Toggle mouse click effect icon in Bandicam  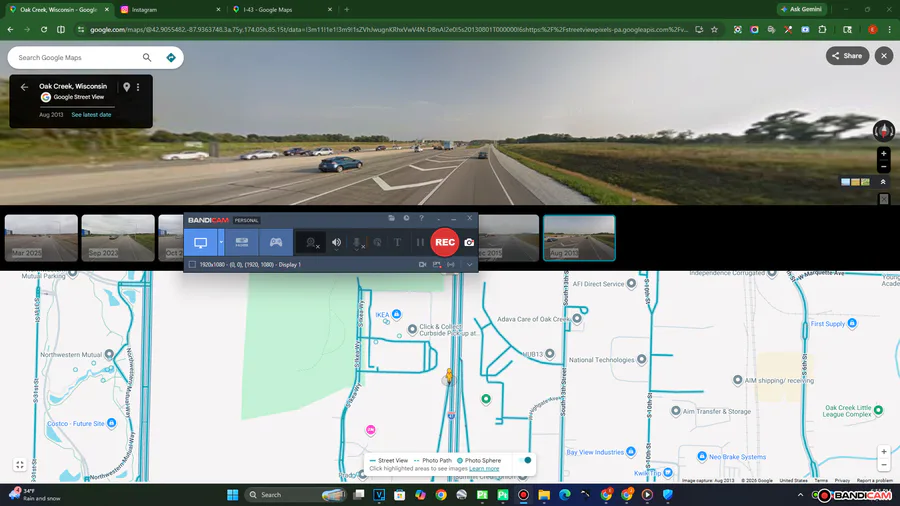[377, 243]
